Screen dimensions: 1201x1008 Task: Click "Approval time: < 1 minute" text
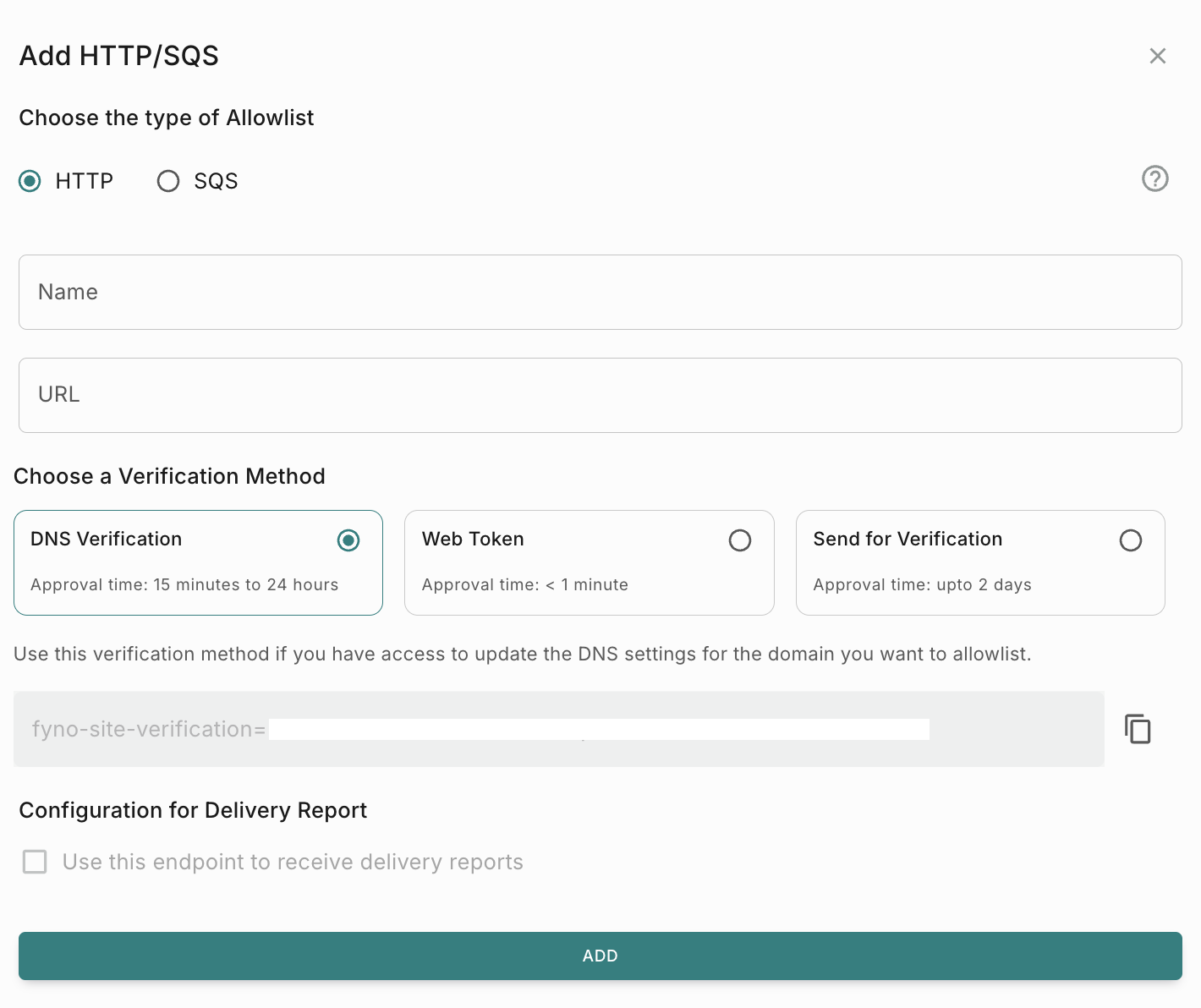pos(524,585)
